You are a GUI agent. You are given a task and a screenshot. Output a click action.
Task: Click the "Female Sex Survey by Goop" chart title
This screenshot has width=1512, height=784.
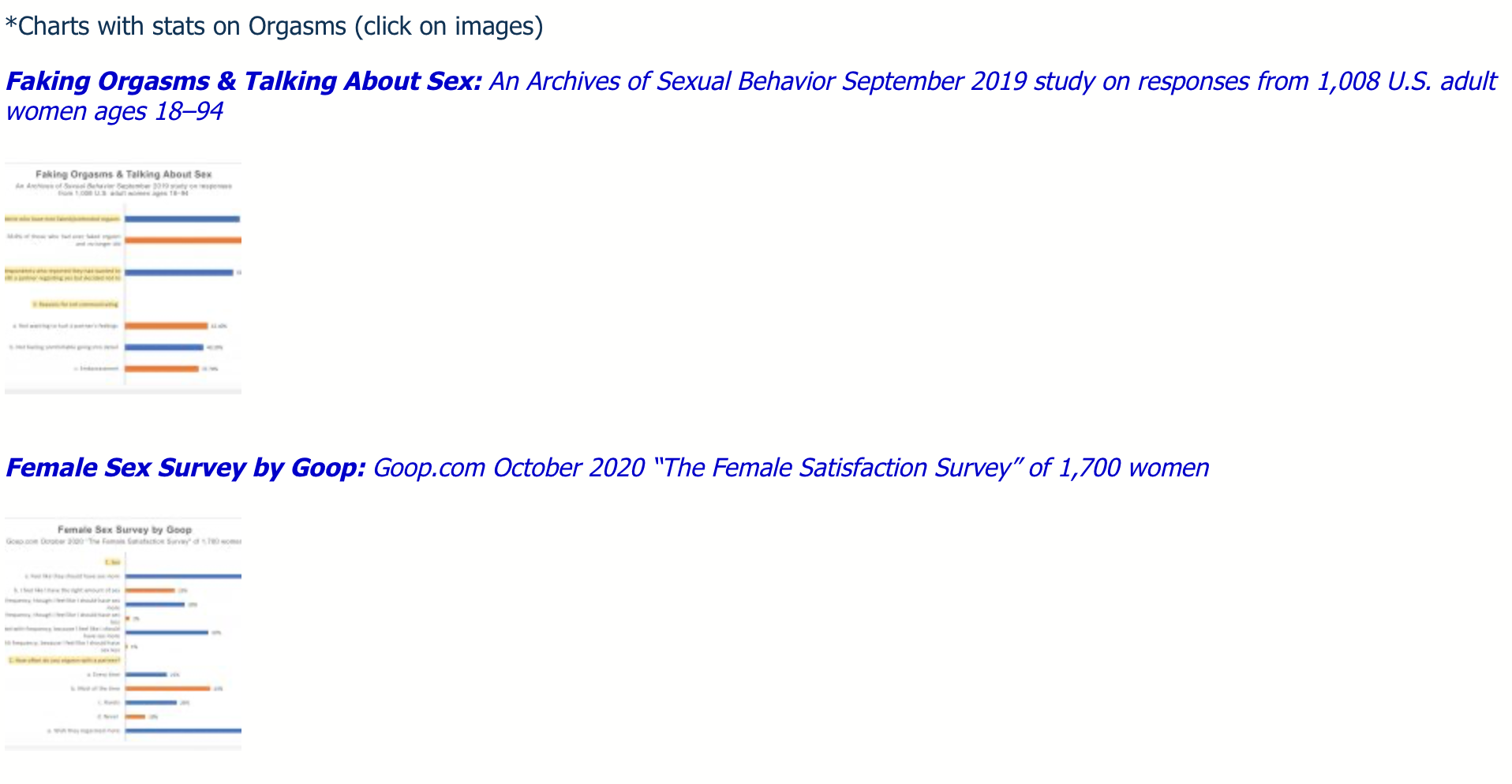pyautogui.click(x=125, y=530)
